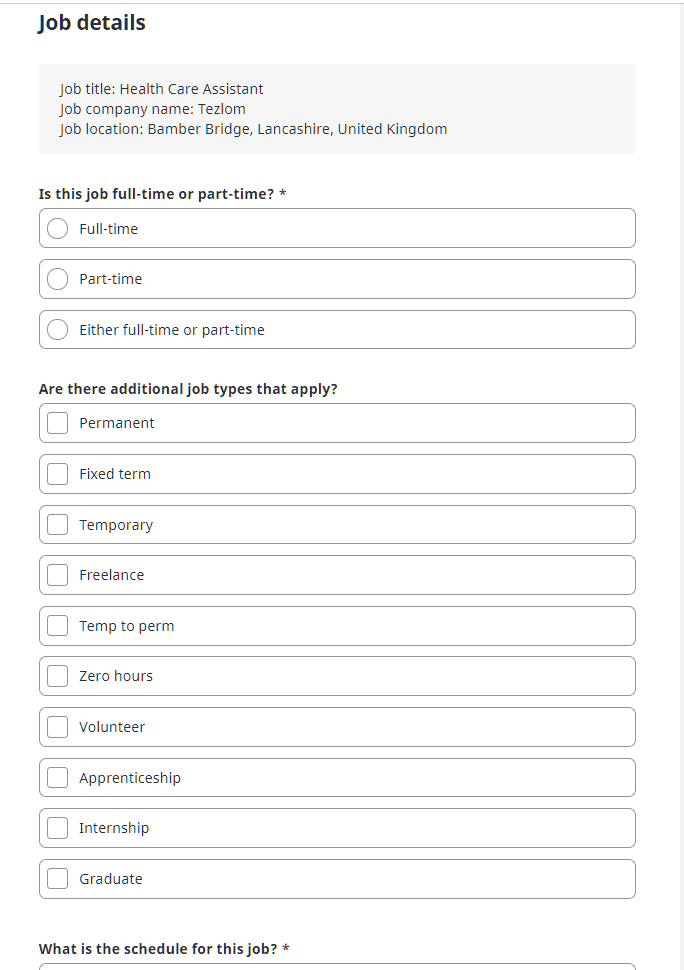This screenshot has height=970, width=684.
Task: Tick the Permanent checkbox
Action: (x=58, y=423)
